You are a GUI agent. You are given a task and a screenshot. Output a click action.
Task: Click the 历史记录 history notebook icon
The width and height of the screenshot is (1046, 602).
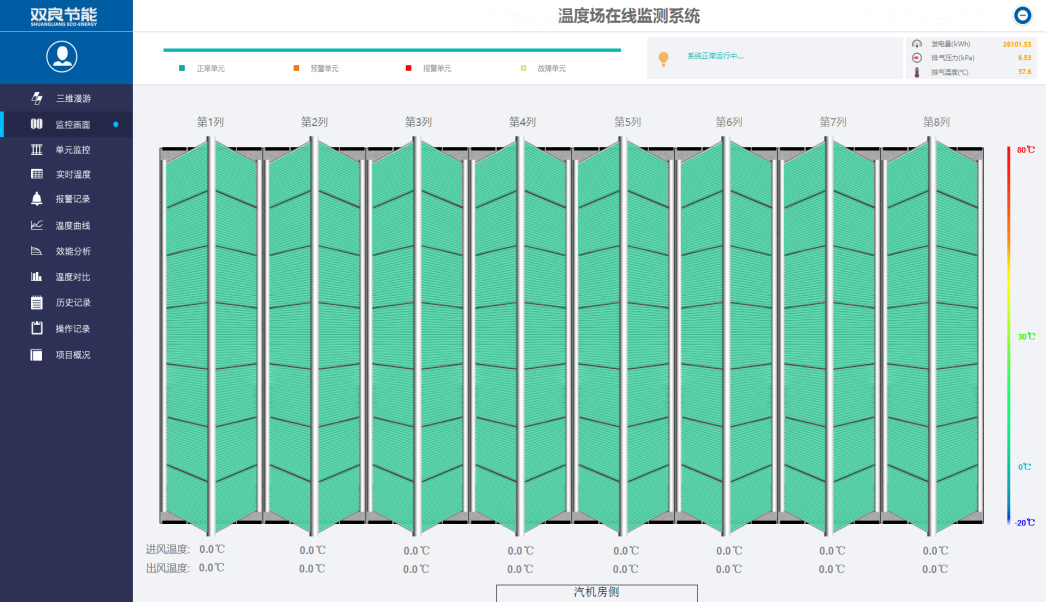point(35,302)
